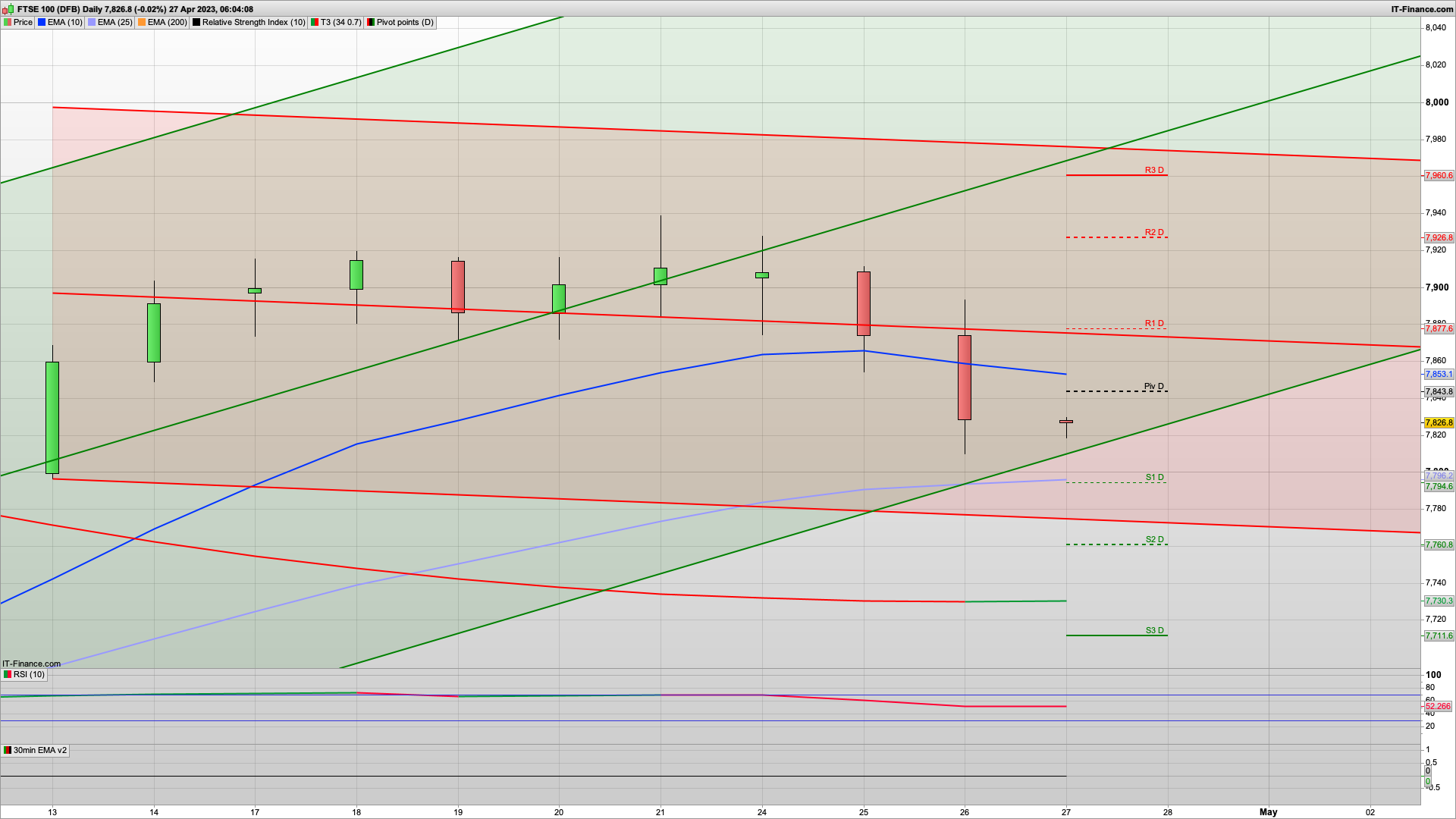Click the candlestick chart icon beside FTSE 100
1456x819 pixels.
click(8, 9)
